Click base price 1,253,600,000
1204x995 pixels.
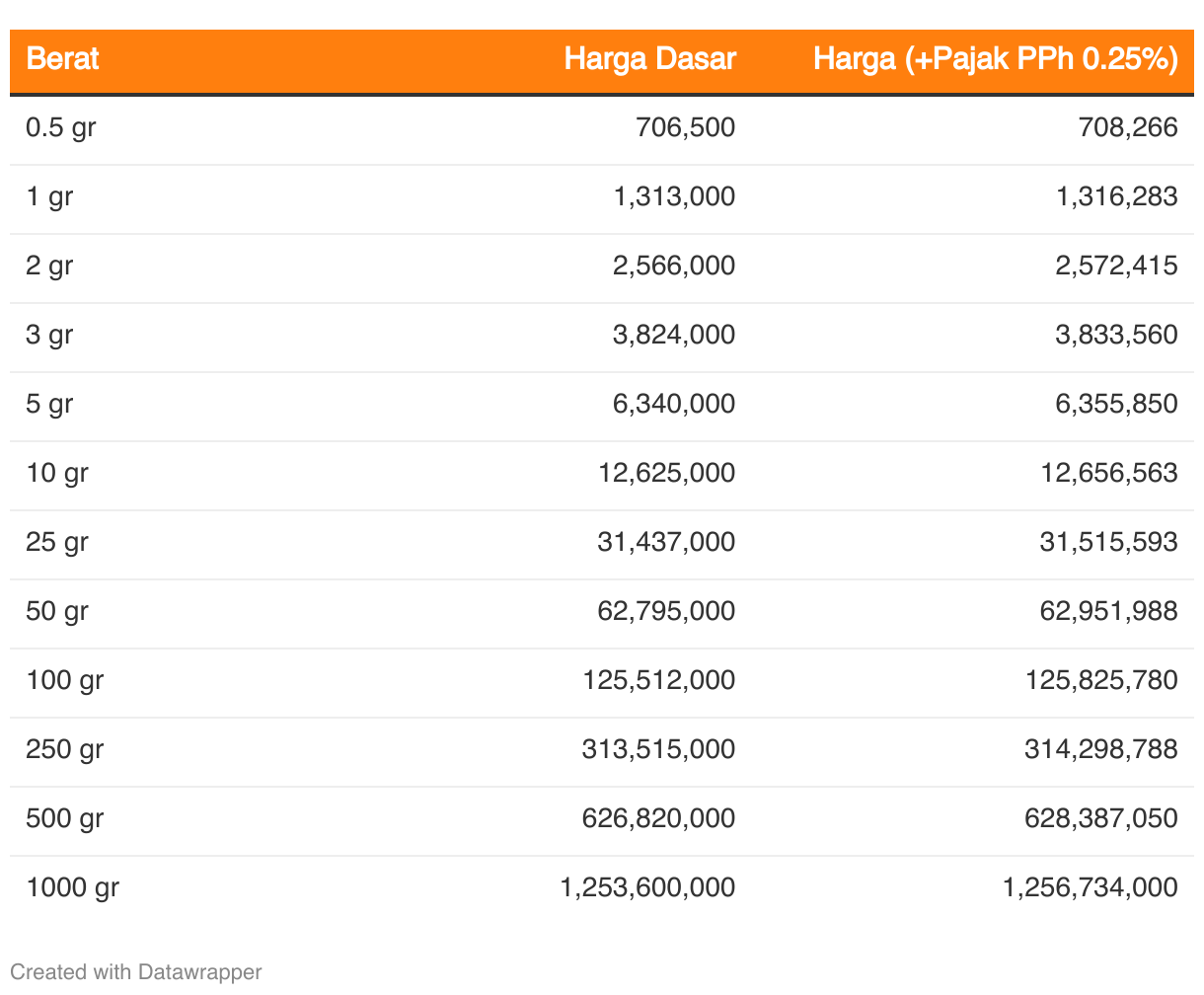click(647, 887)
